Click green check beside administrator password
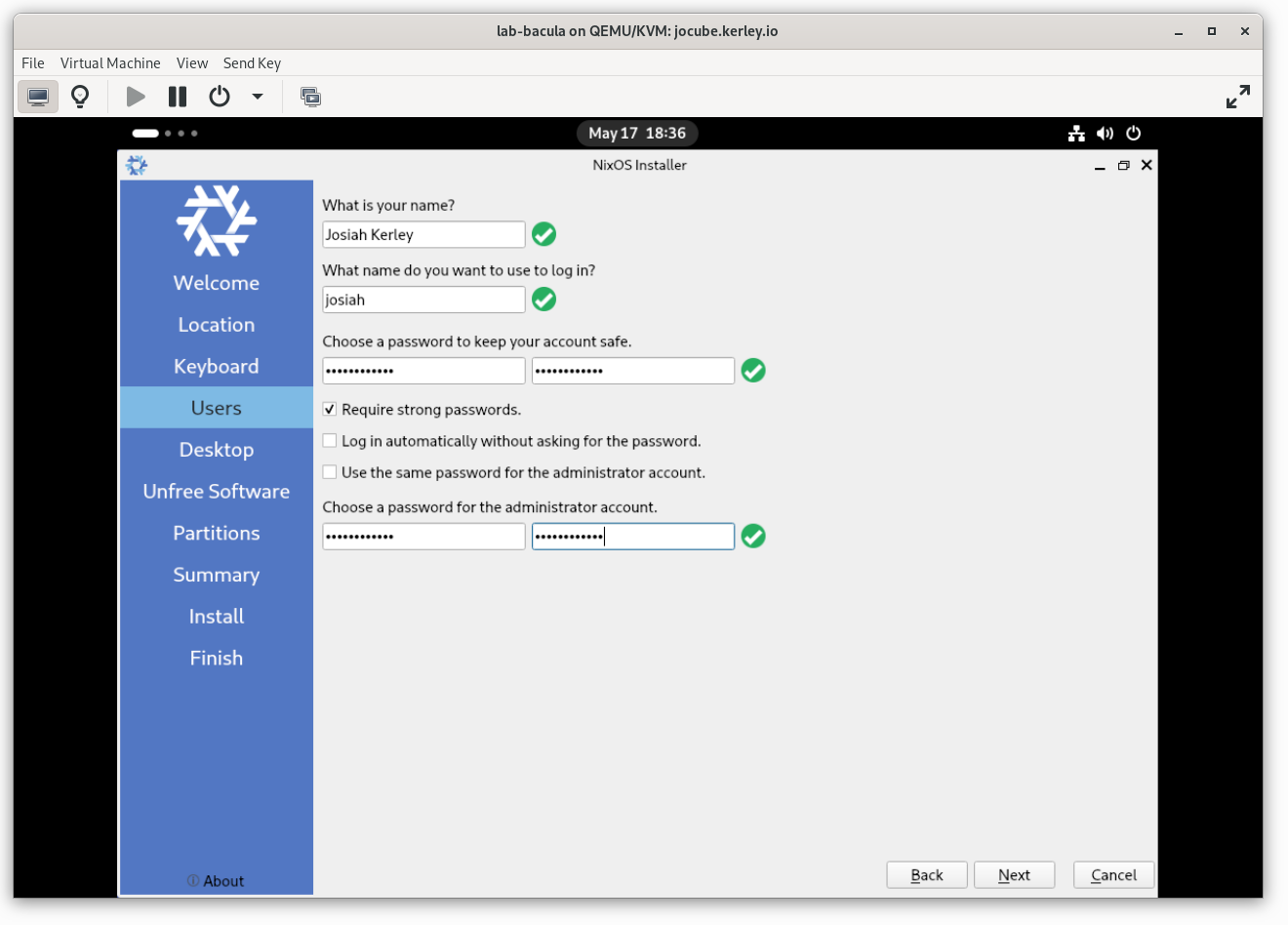Image resolution: width=1288 pixels, height=925 pixels. pos(753,537)
